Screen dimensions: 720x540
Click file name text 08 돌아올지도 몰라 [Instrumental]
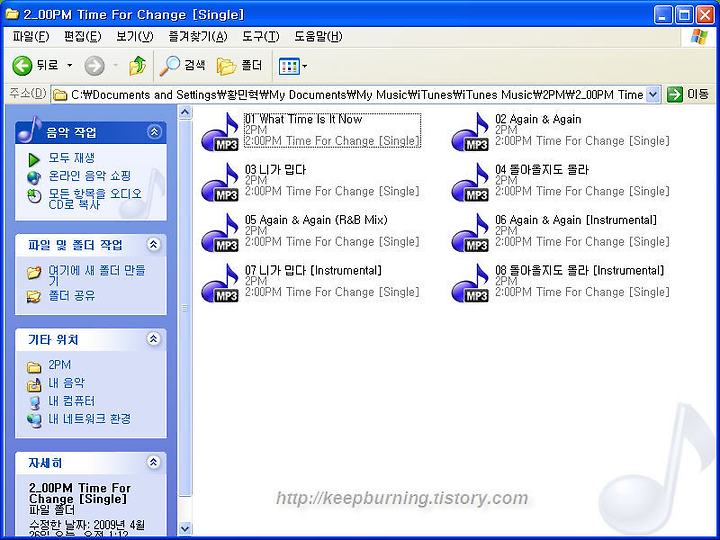tap(579, 270)
